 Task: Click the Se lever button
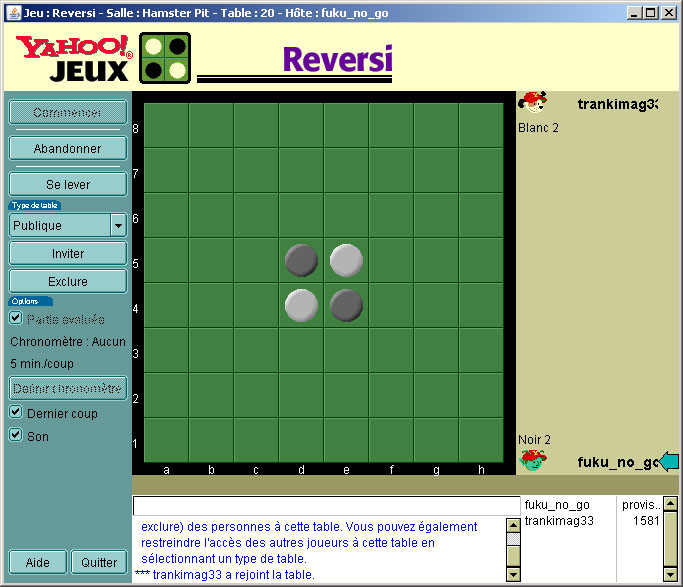[68, 185]
